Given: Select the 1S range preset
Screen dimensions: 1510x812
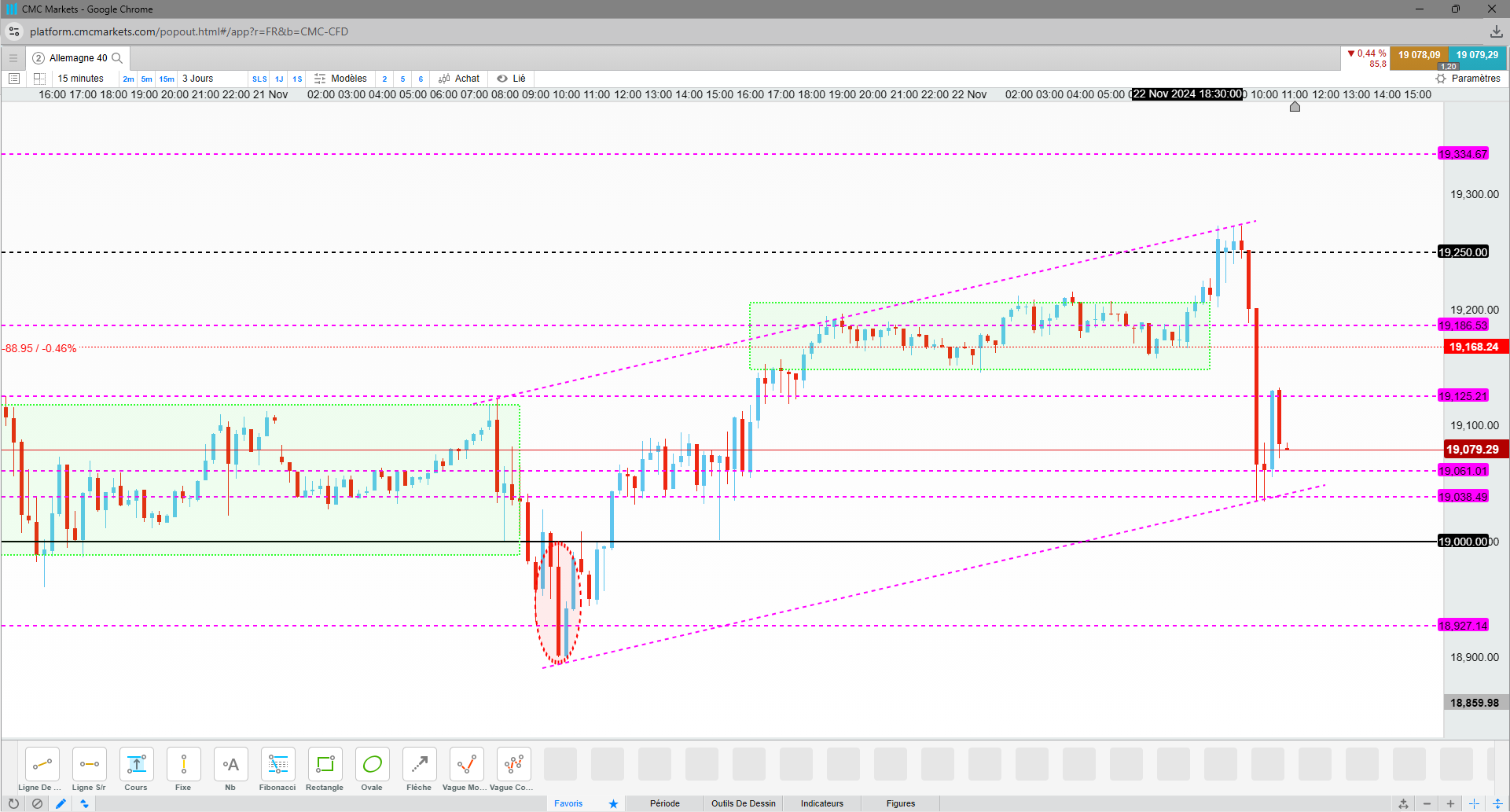Looking at the screenshot, I should pyautogui.click(x=297, y=79).
